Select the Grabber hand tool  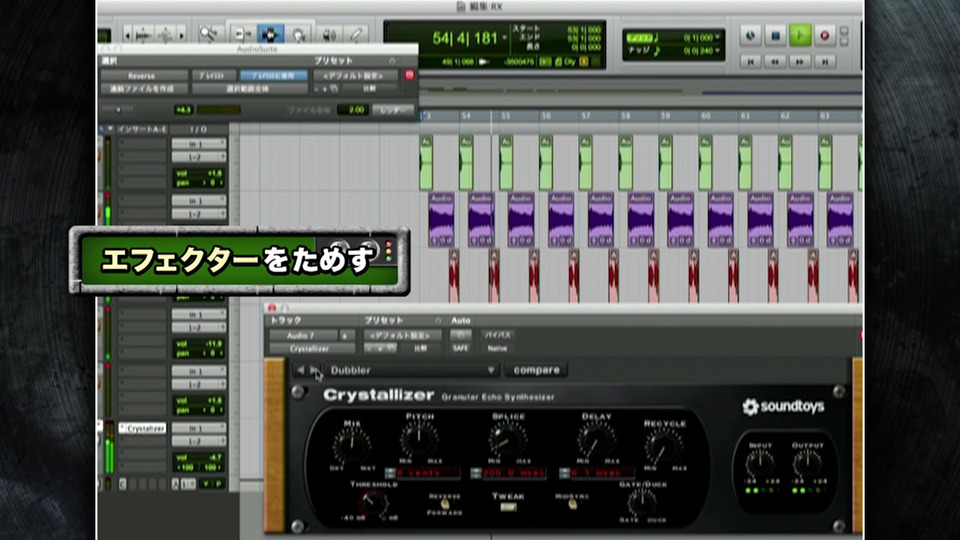click(299, 35)
